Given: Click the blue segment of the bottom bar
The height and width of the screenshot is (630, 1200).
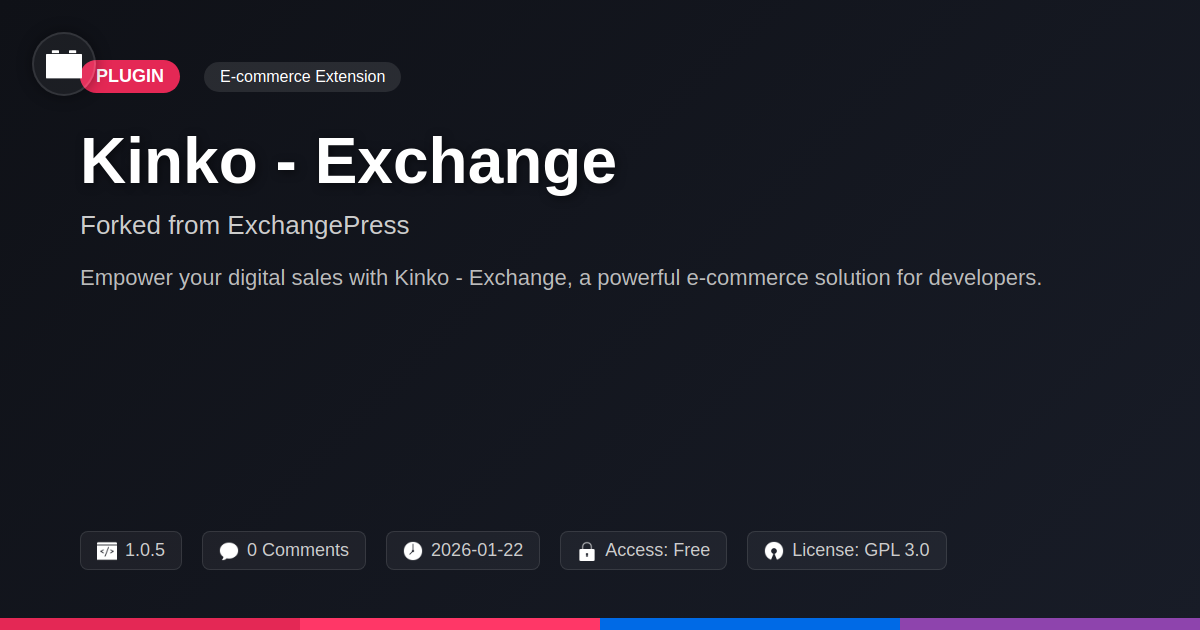Looking at the screenshot, I should tap(750, 624).
